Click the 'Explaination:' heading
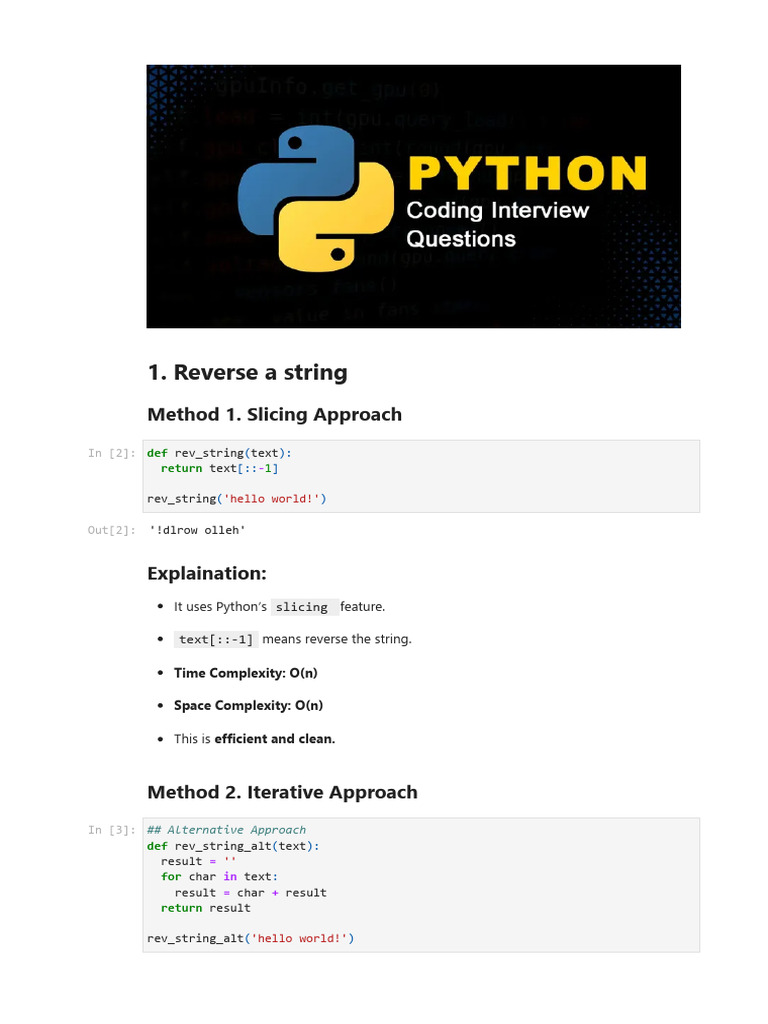 pyautogui.click(x=207, y=573)
